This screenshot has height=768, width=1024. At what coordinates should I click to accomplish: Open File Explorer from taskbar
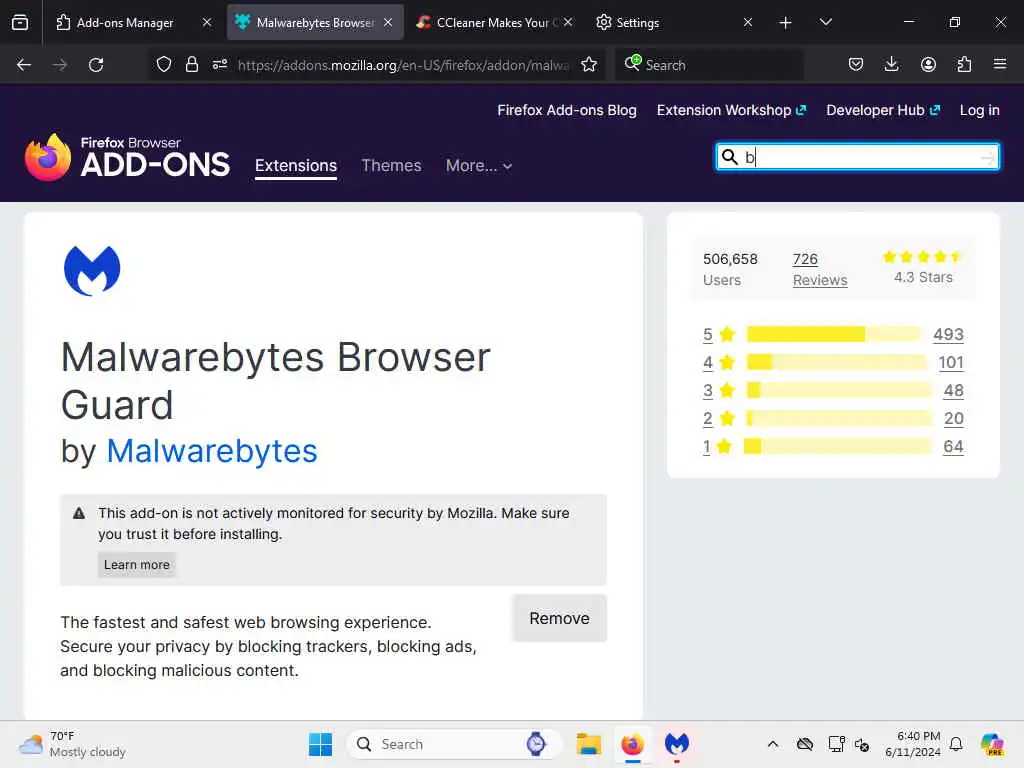pyautogui.click(x=588, y=744)
